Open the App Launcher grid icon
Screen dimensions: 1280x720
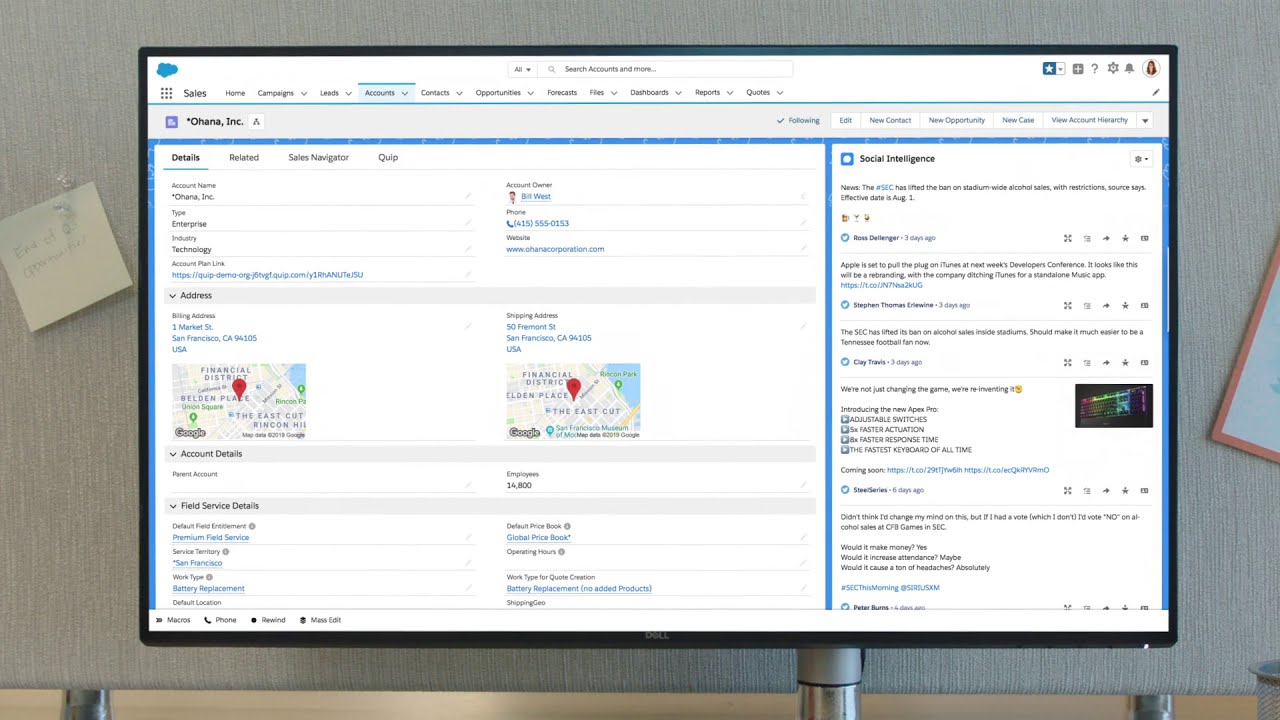tap(166, 93)
